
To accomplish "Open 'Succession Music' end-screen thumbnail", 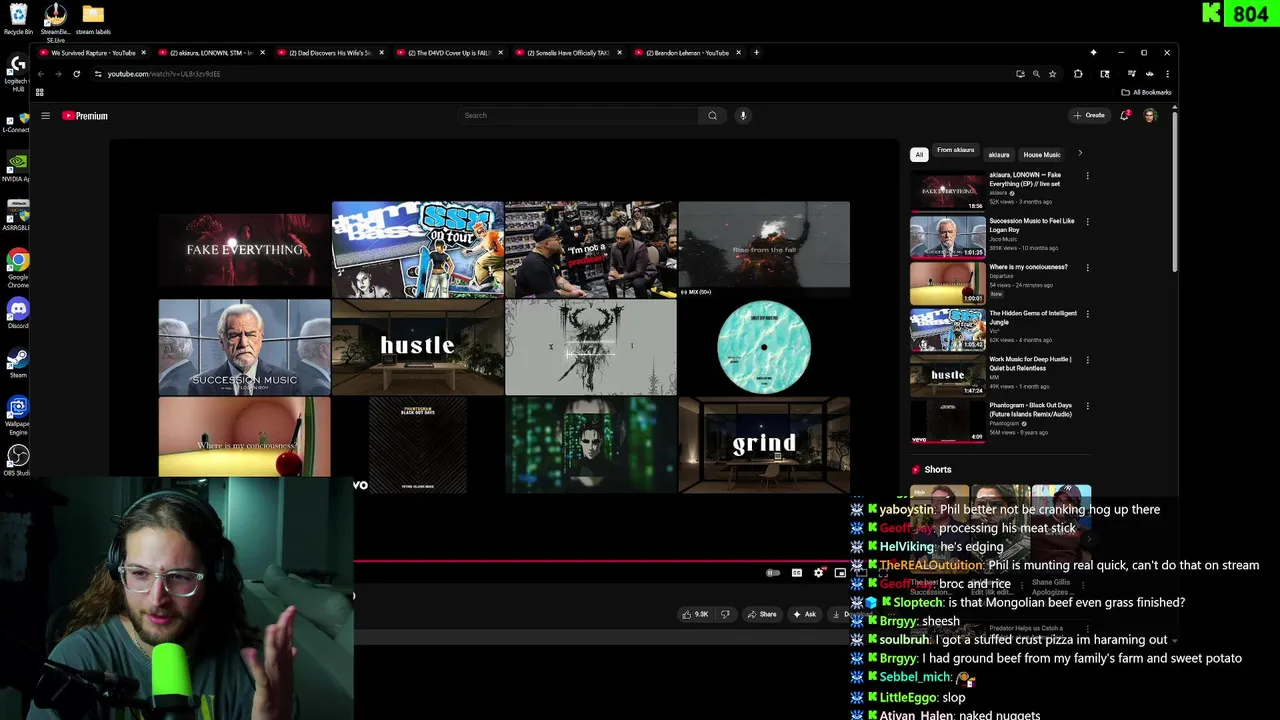I will (x=244, y=347).
